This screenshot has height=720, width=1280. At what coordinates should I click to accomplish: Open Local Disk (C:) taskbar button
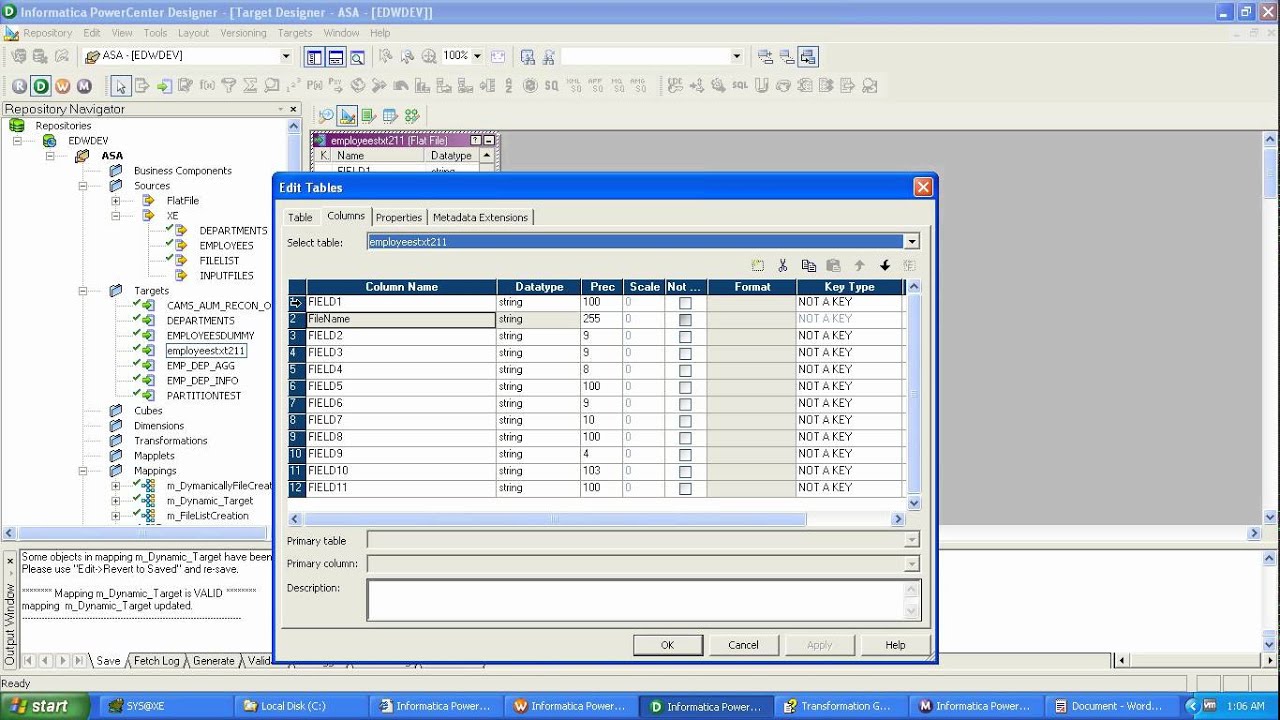pos(302,706)
